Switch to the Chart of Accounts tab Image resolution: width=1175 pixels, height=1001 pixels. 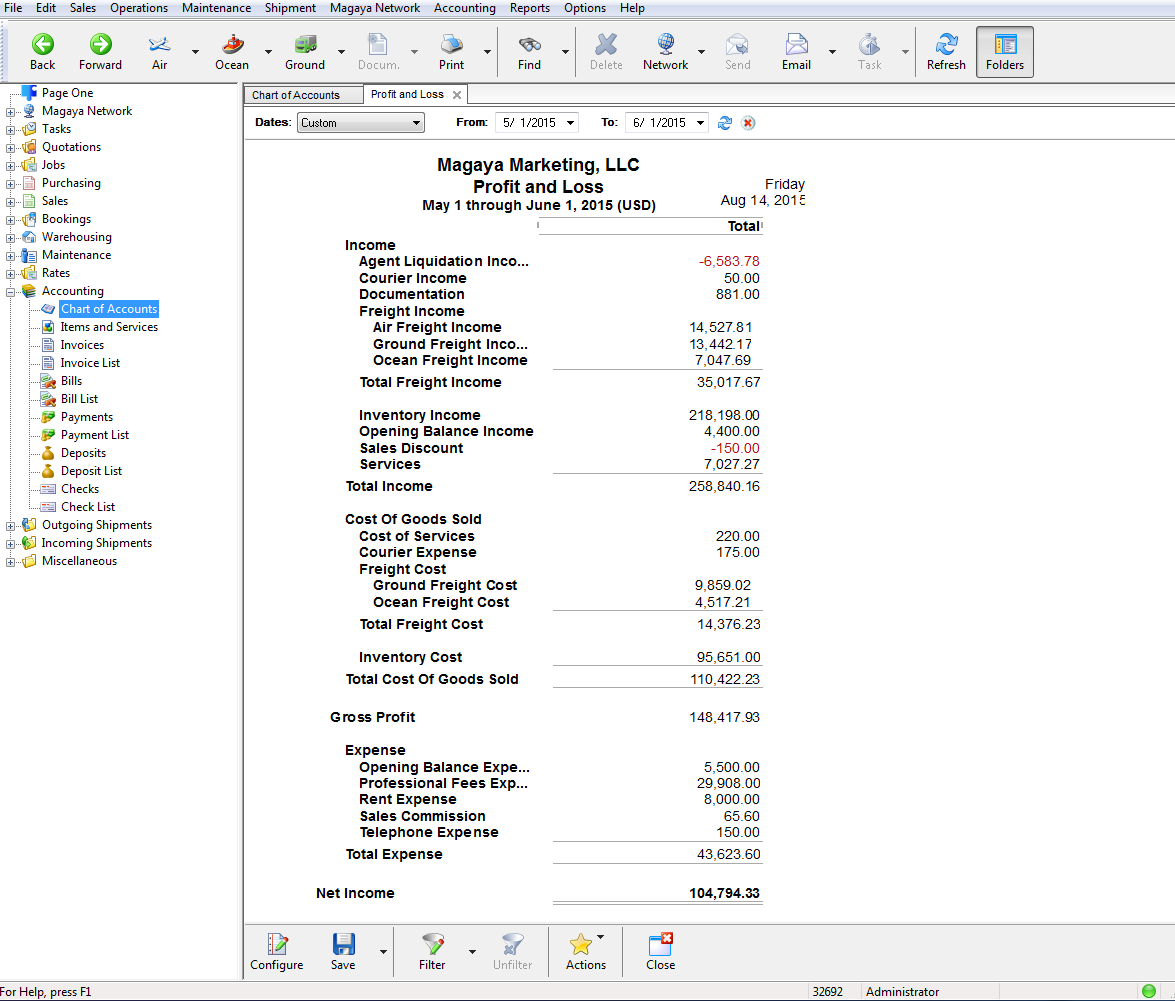pos(296,95)
